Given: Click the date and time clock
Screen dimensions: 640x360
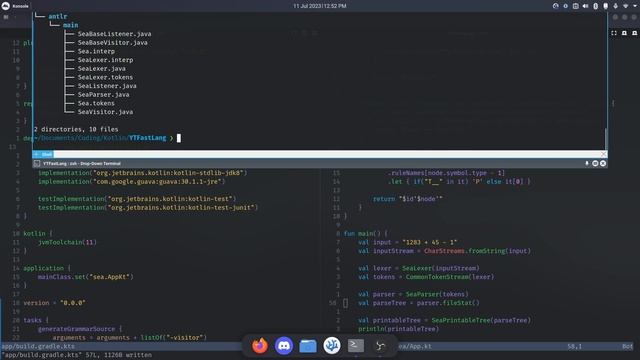Looking at the screenshot, I should click(x=320, y=6).
